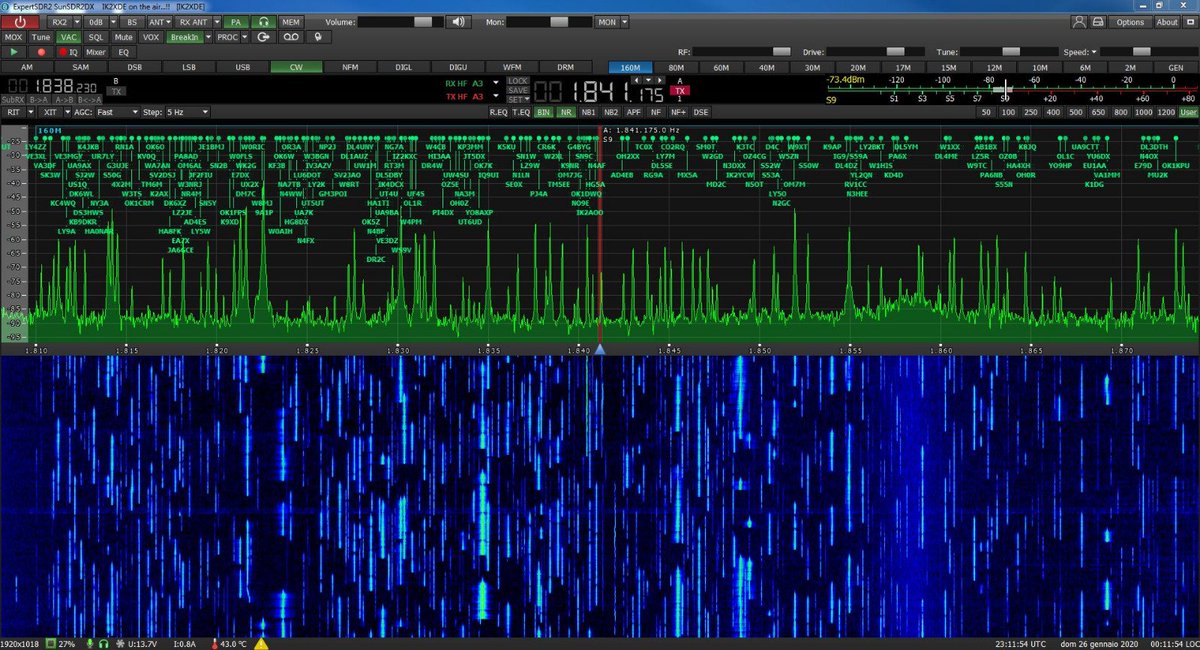Click the SubRX button
The height and width of the screenshot is (650, 1200).
13,100
